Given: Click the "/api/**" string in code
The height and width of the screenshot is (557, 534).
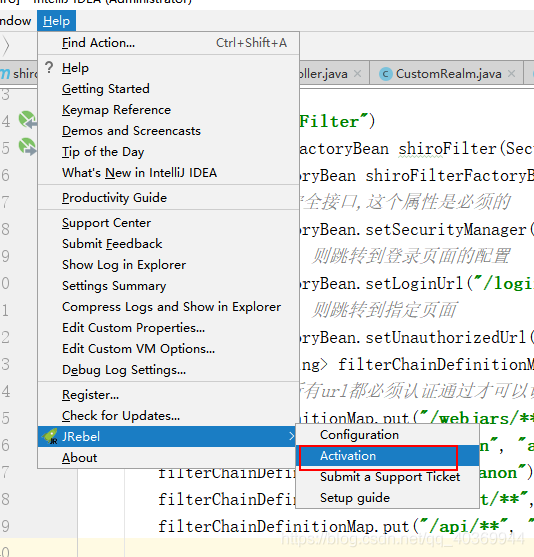Looking at the screenshot, I should [464, 526].
